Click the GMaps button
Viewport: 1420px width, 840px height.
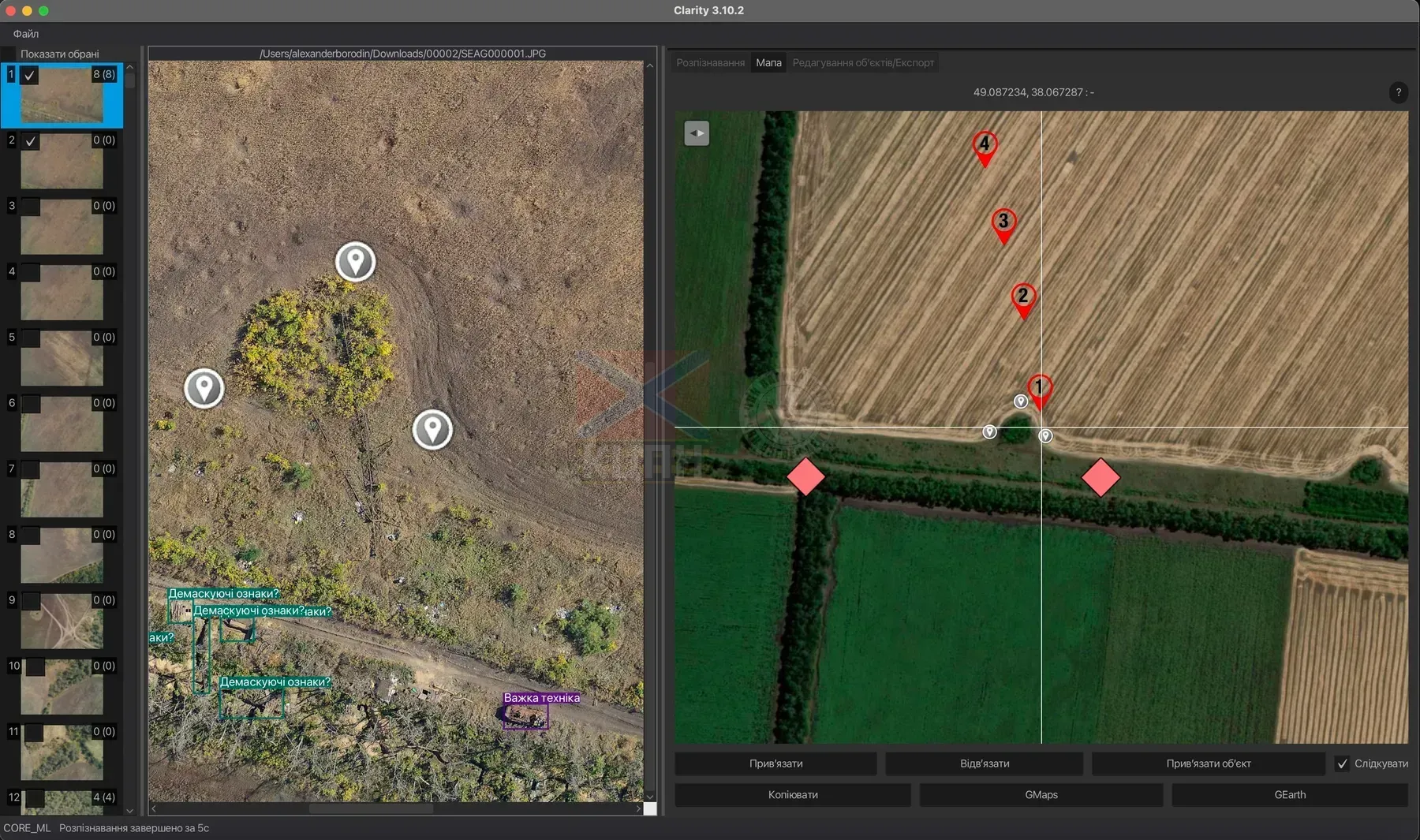[x=1041, y=795]
